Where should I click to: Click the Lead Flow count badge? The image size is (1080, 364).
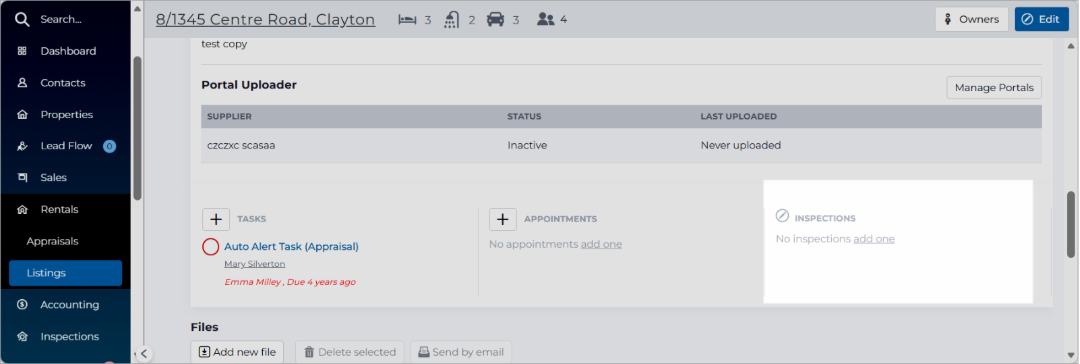pyautogui.click(x=109, y=146)
